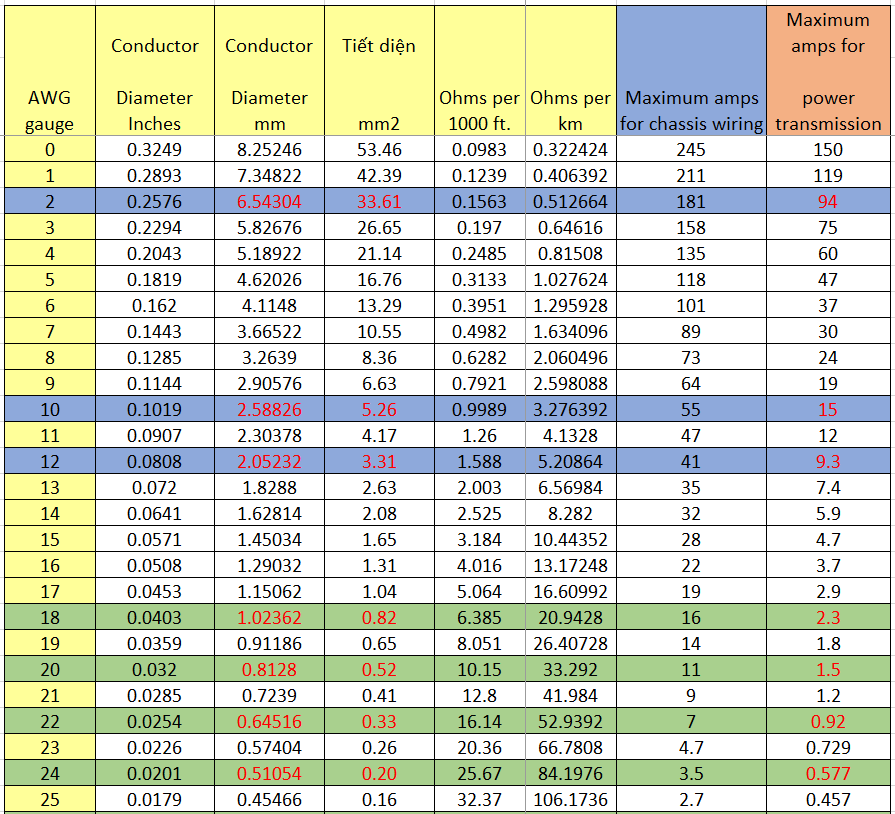Select the Ohms per km value 106.1736

[x=571, y=799]
